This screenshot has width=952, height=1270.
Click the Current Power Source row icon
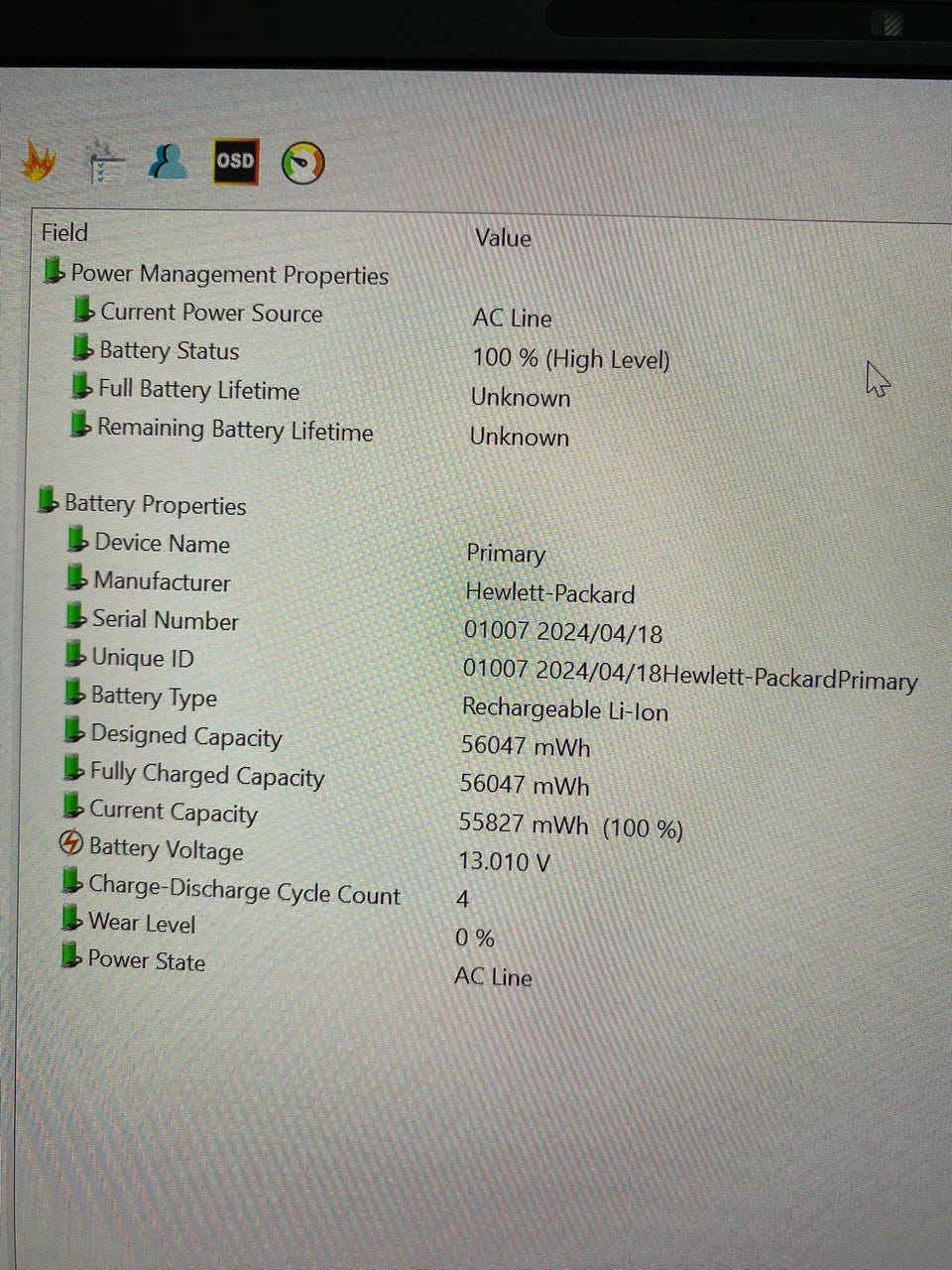point(84,310)
